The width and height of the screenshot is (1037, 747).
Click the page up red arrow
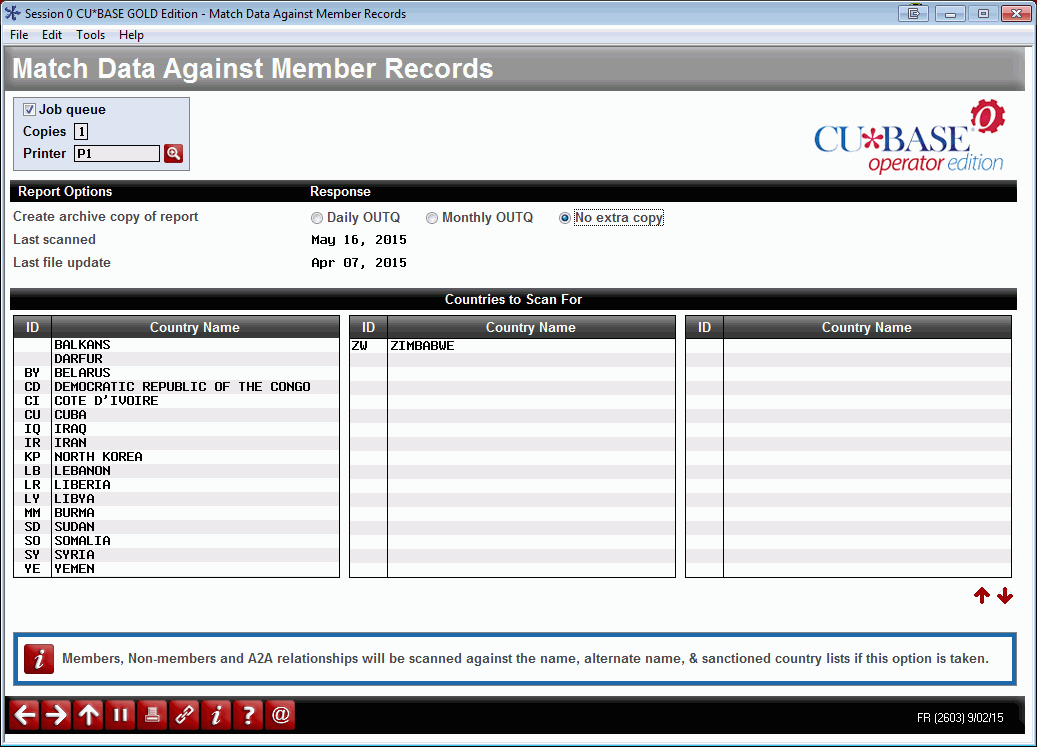pos(981,596)
